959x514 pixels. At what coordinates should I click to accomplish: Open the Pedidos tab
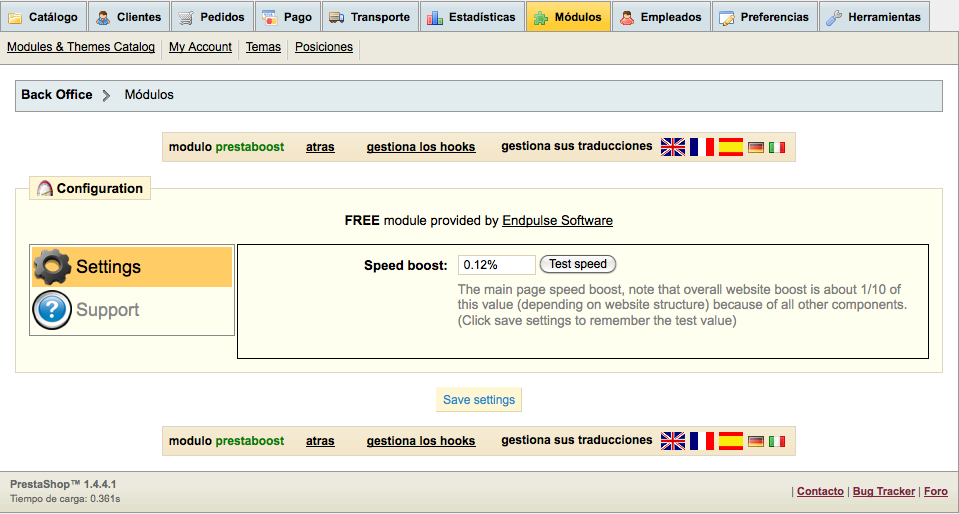click(x=212, y=17)
